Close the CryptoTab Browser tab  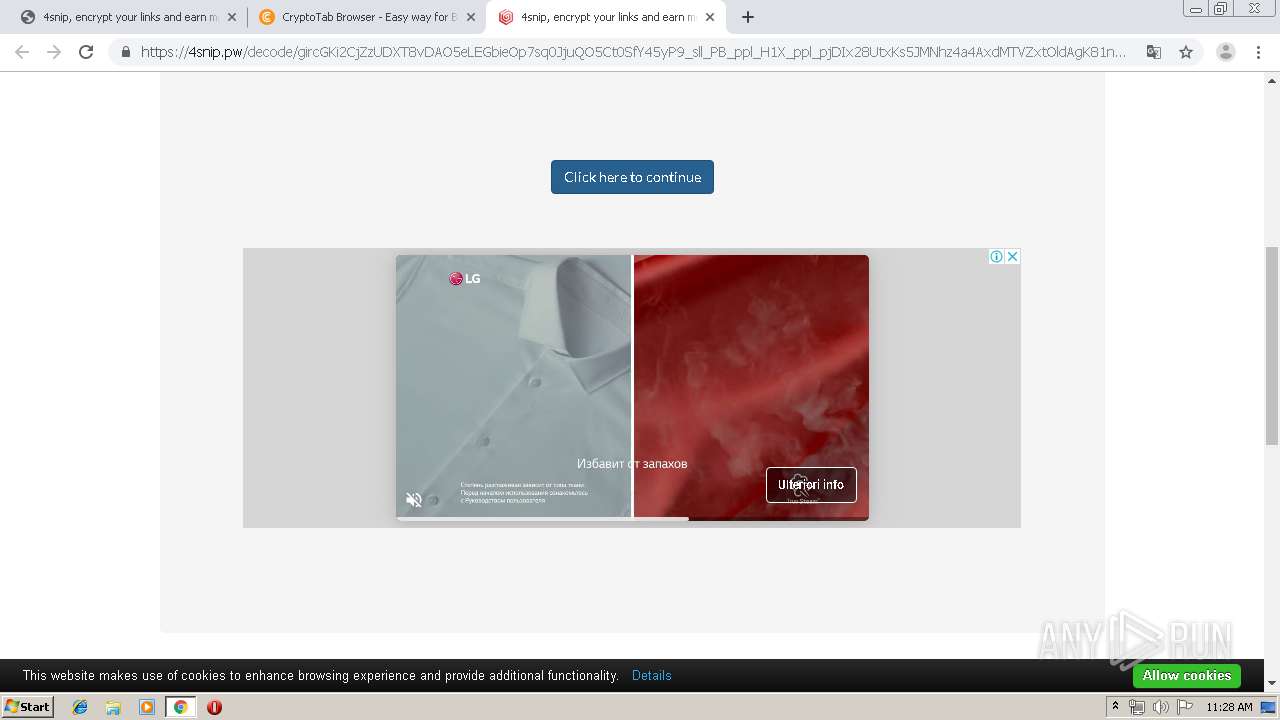pyautogui.click(x=471, y=17)
